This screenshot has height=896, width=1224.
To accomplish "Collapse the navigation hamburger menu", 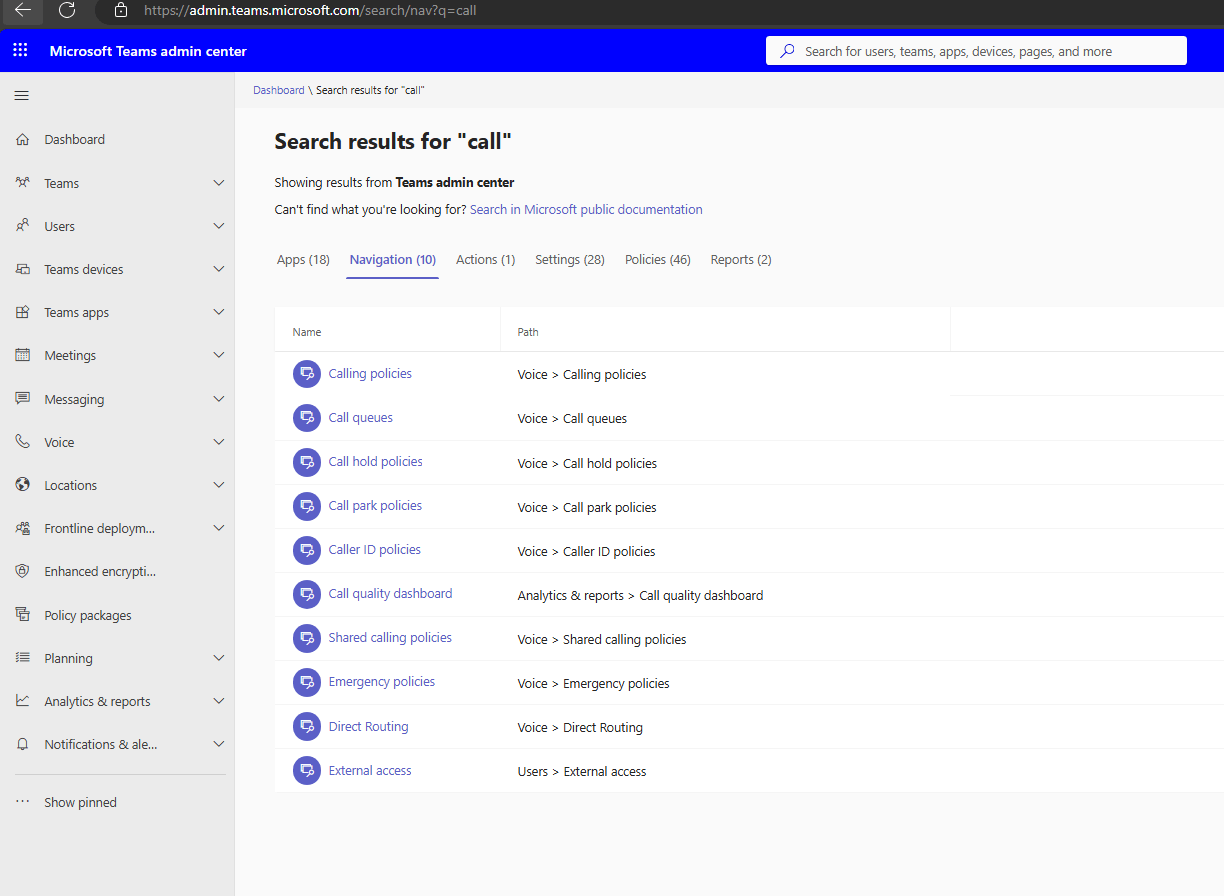I will click(22, 96).
